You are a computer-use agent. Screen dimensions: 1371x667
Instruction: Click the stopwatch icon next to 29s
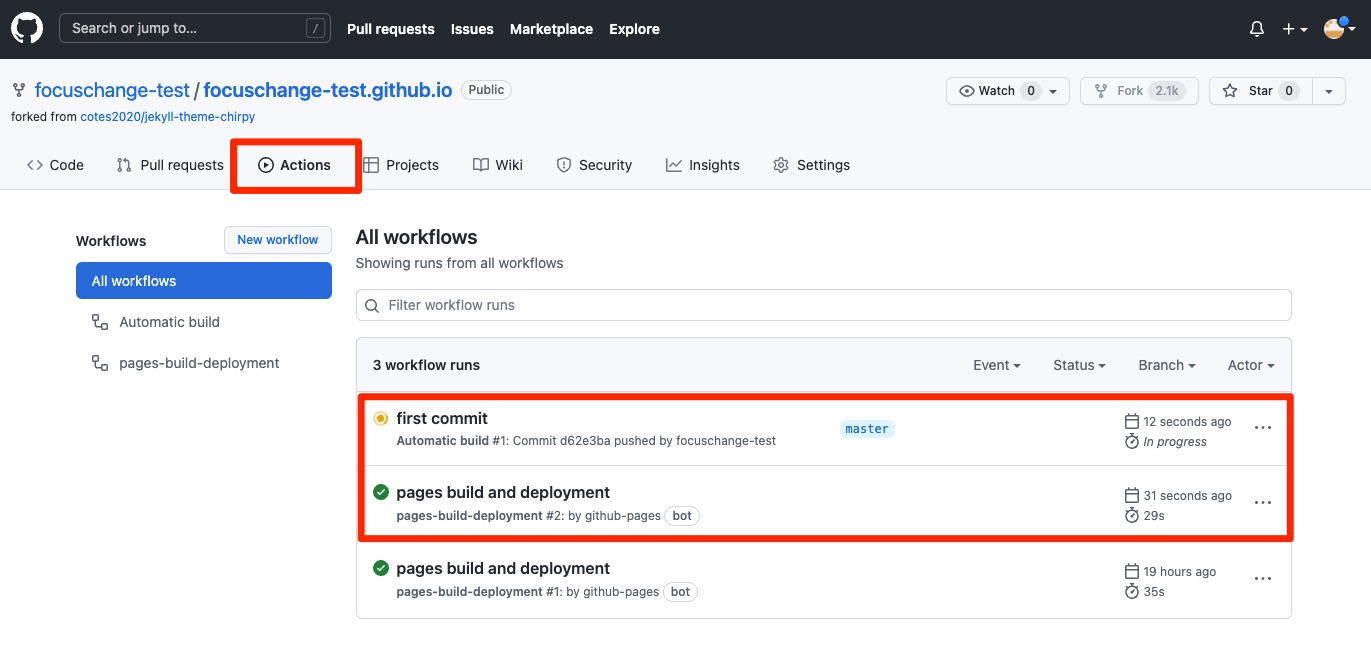click(x=1132, y=515)
